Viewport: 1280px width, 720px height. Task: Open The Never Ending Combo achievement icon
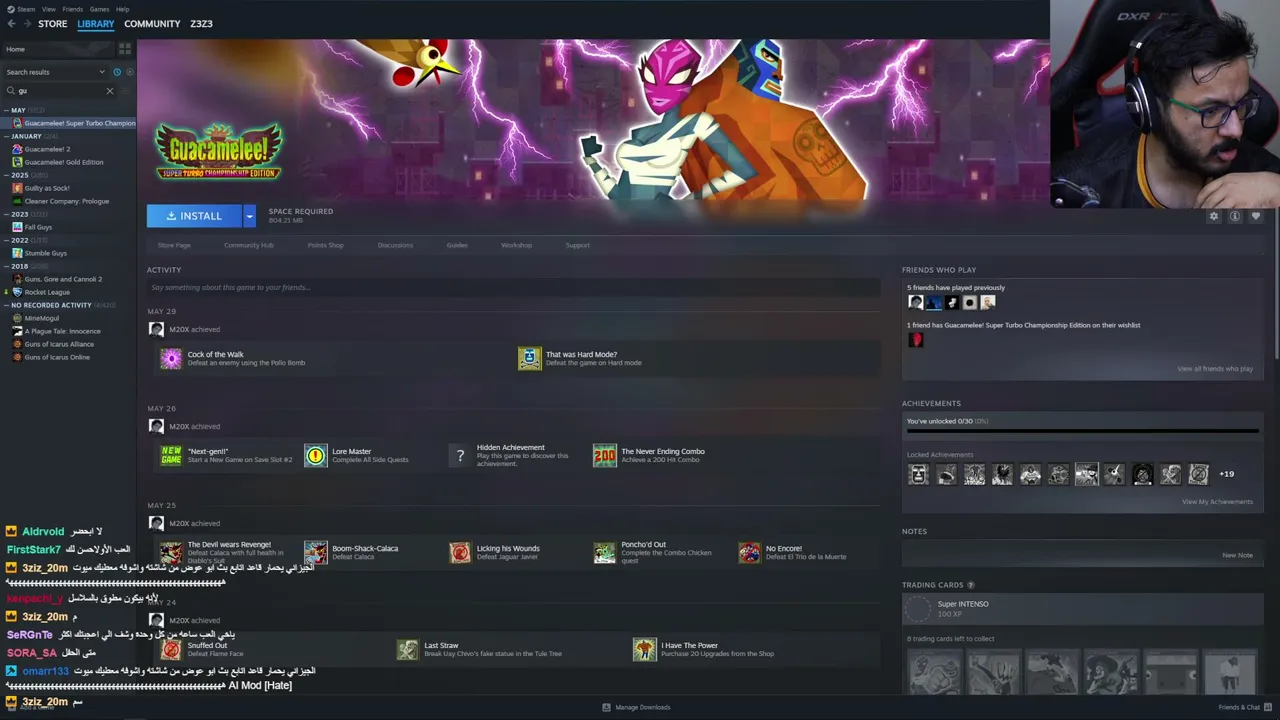[x=605, y=456]
